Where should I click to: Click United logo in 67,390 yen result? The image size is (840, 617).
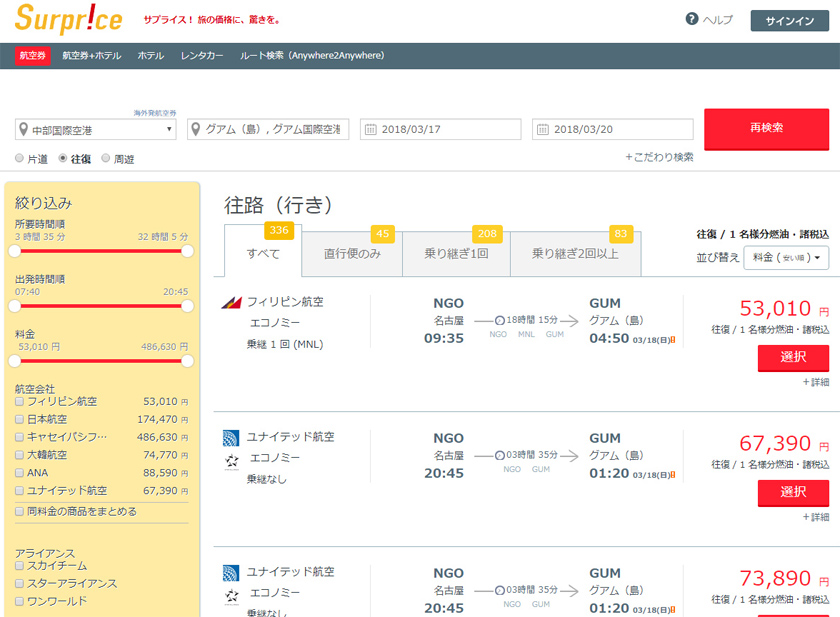click(x=231, y=438)
